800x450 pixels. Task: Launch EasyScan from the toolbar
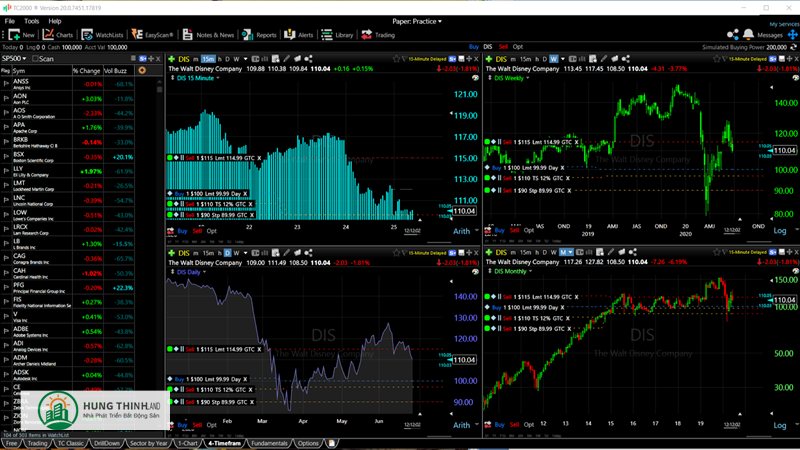point(152,35)
